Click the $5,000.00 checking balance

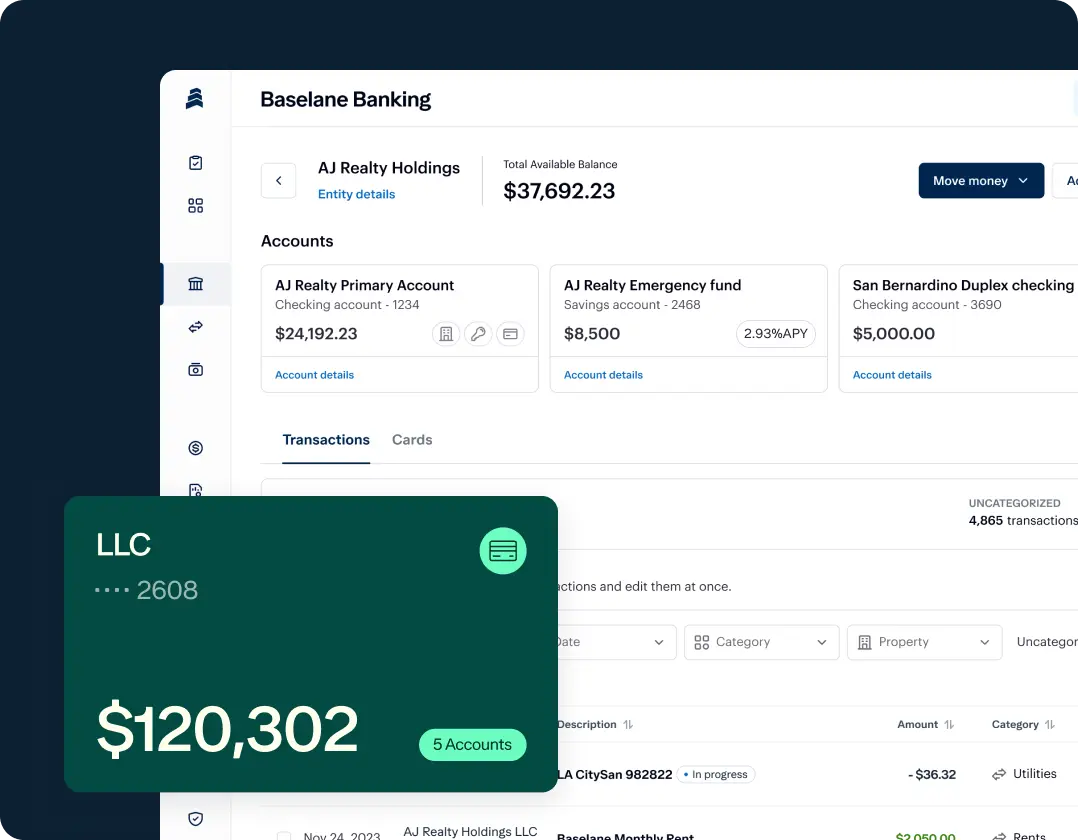click(894, 334)
